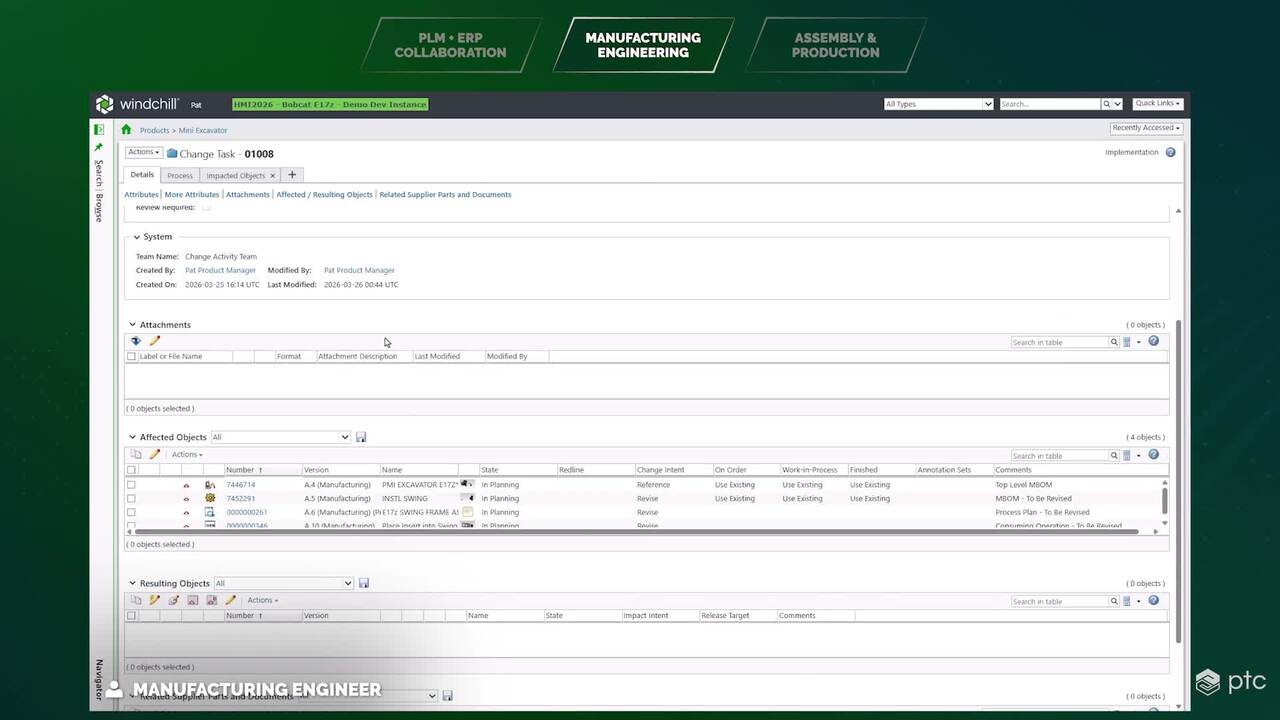Viewport: 1280px width, 720px height.
Task: Open the Pat Product Manager Created By link
Action: click(x=220, y=270)
